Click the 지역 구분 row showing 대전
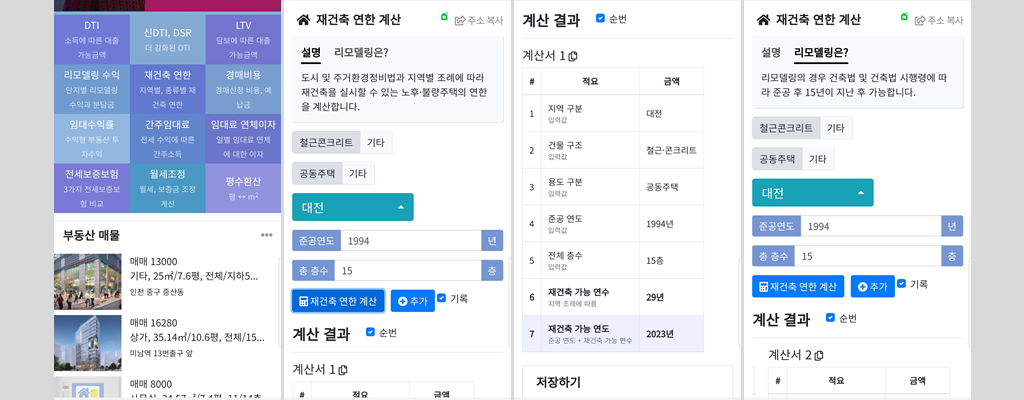 click(x=613, y=113)
